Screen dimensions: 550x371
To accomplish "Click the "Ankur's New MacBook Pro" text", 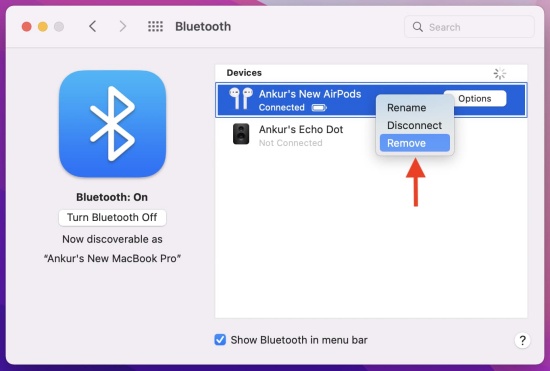I will [112, 258].
